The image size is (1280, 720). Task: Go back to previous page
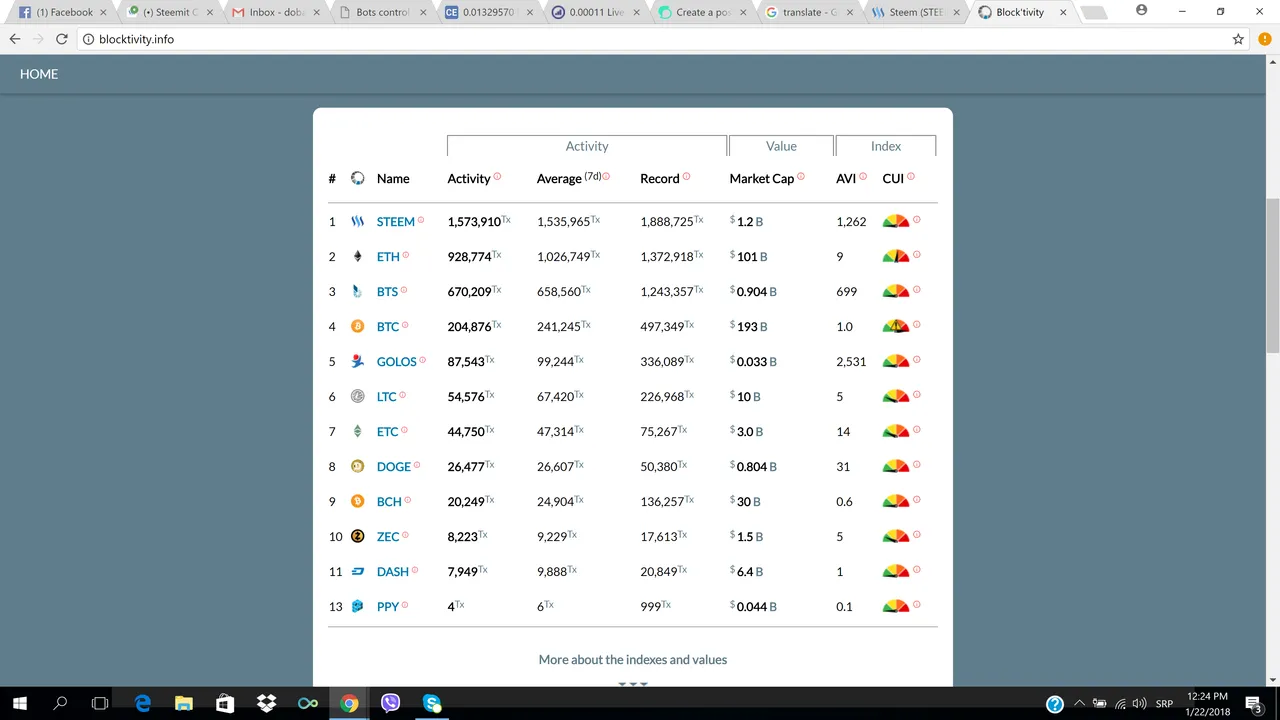tap(15, 39)
